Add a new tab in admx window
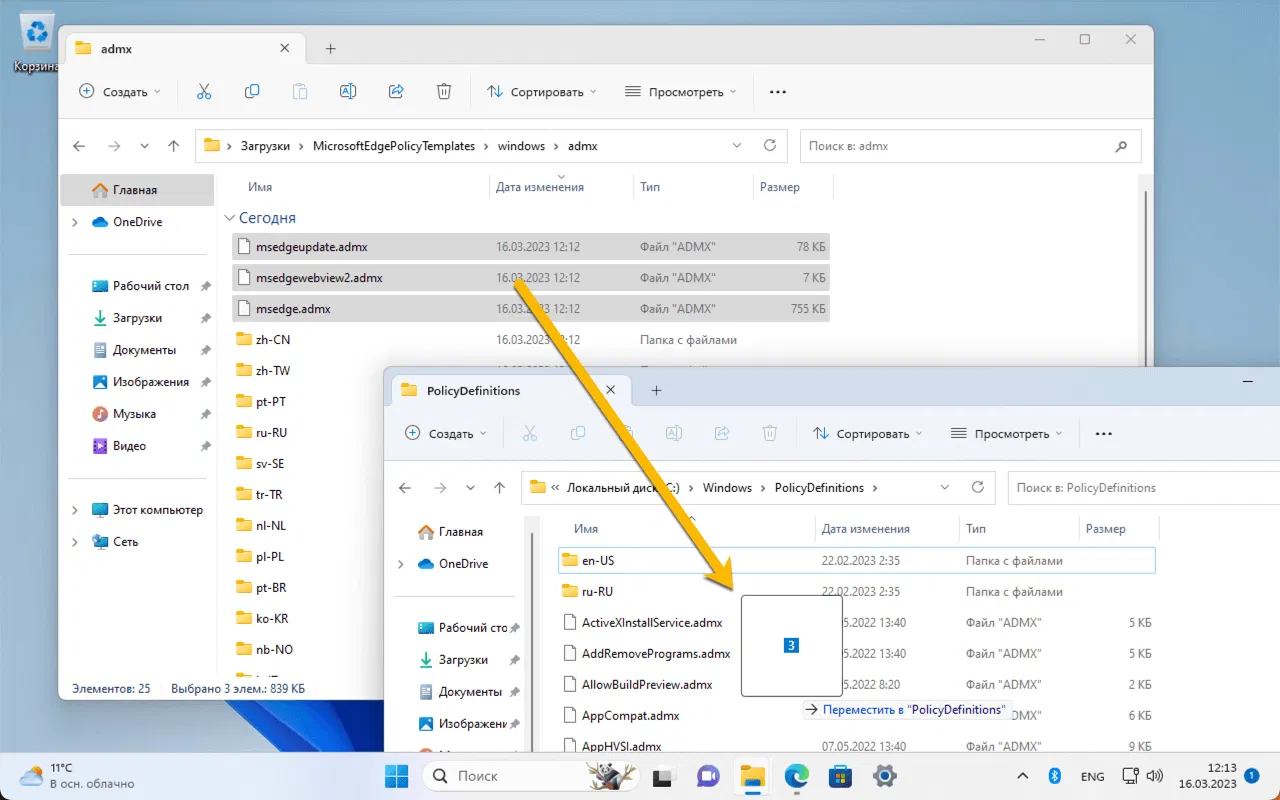Screen dimensions: 1280x800 [331, 48]
